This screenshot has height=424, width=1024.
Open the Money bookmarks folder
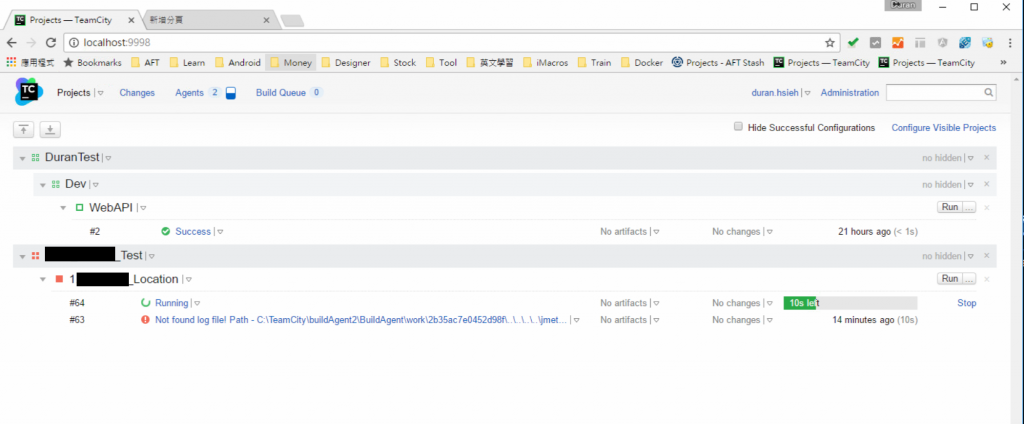(291, 63)
